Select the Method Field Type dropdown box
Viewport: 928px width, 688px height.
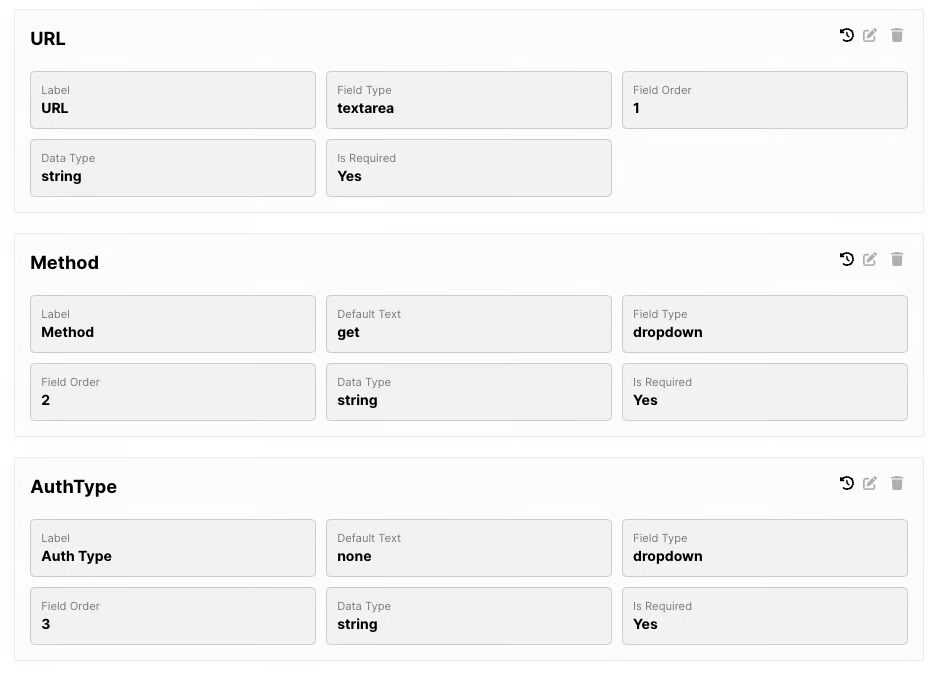coord(764,324)
